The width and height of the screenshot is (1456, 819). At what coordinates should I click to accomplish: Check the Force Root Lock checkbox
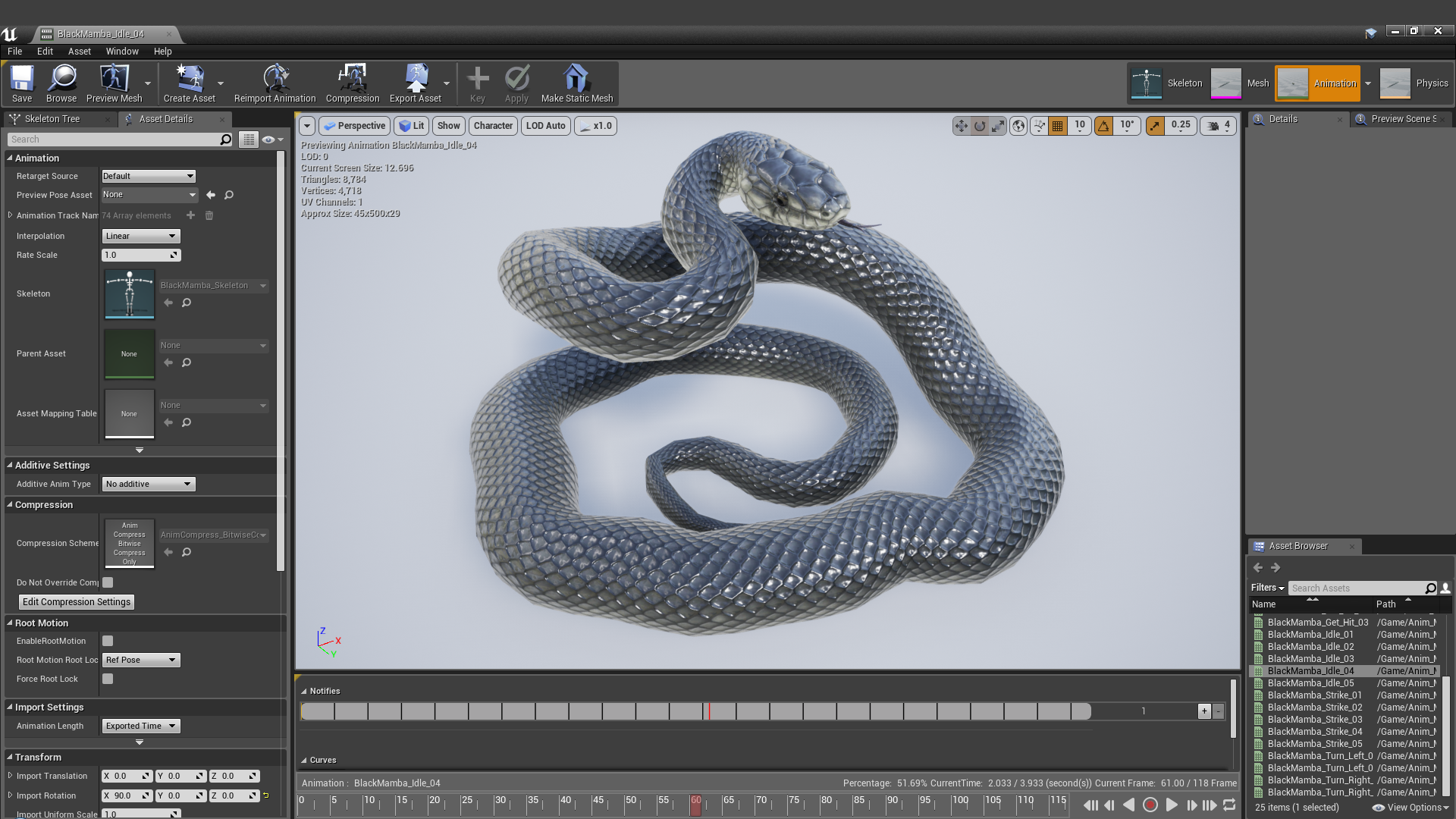coord(108,679)
